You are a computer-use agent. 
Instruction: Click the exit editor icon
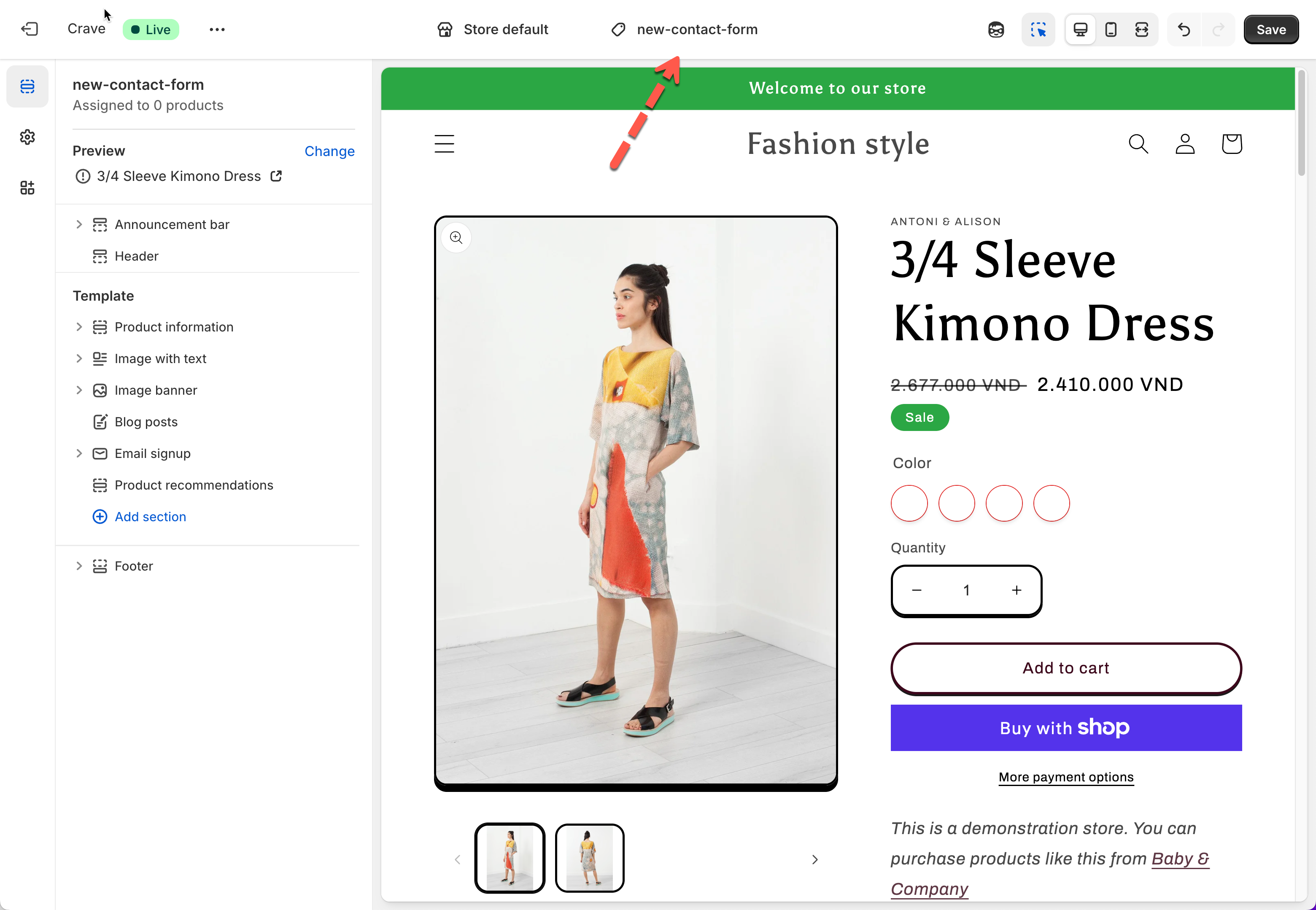29,29
